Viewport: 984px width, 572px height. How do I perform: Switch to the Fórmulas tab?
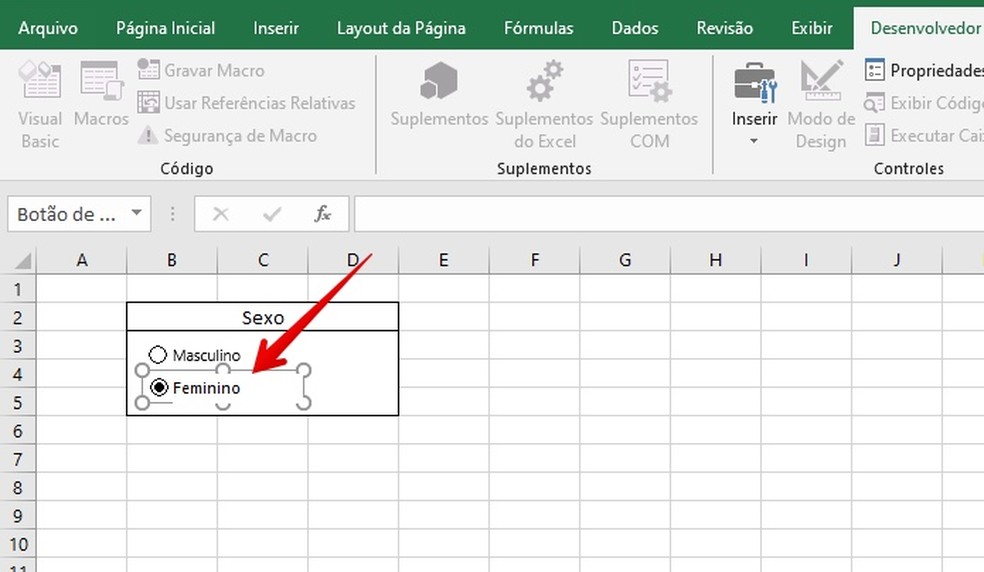538,28
